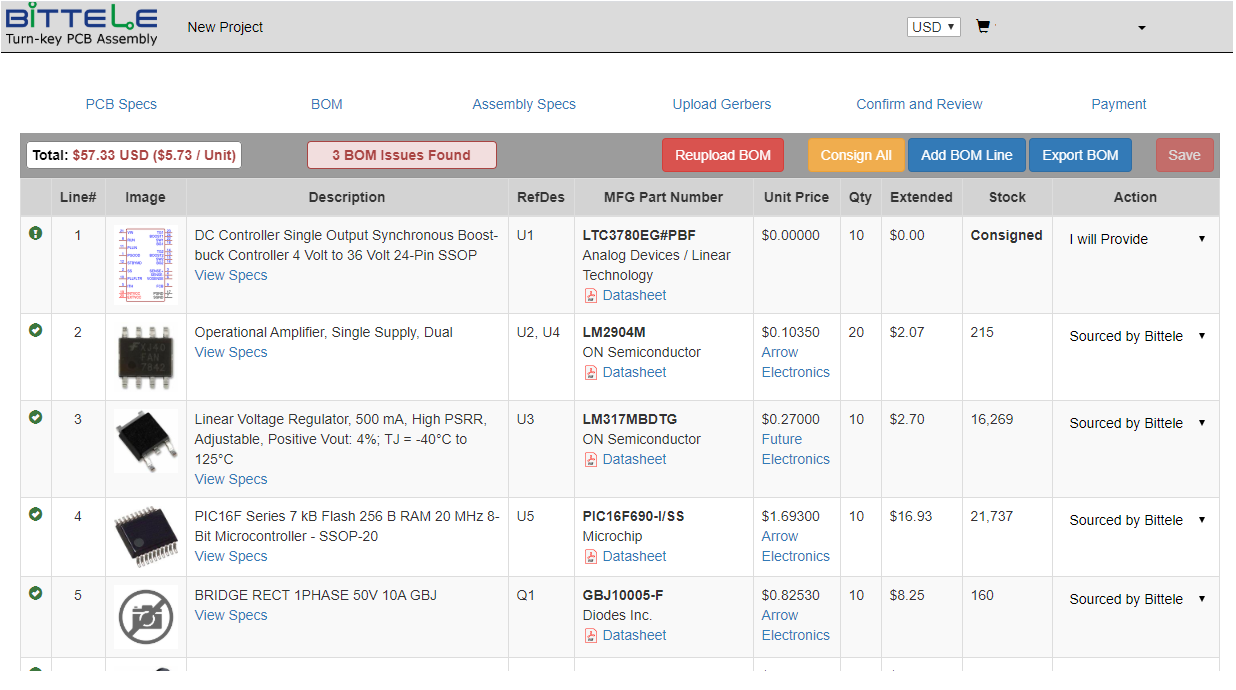
Task: Click the New Project title
Action: [225, 27]
